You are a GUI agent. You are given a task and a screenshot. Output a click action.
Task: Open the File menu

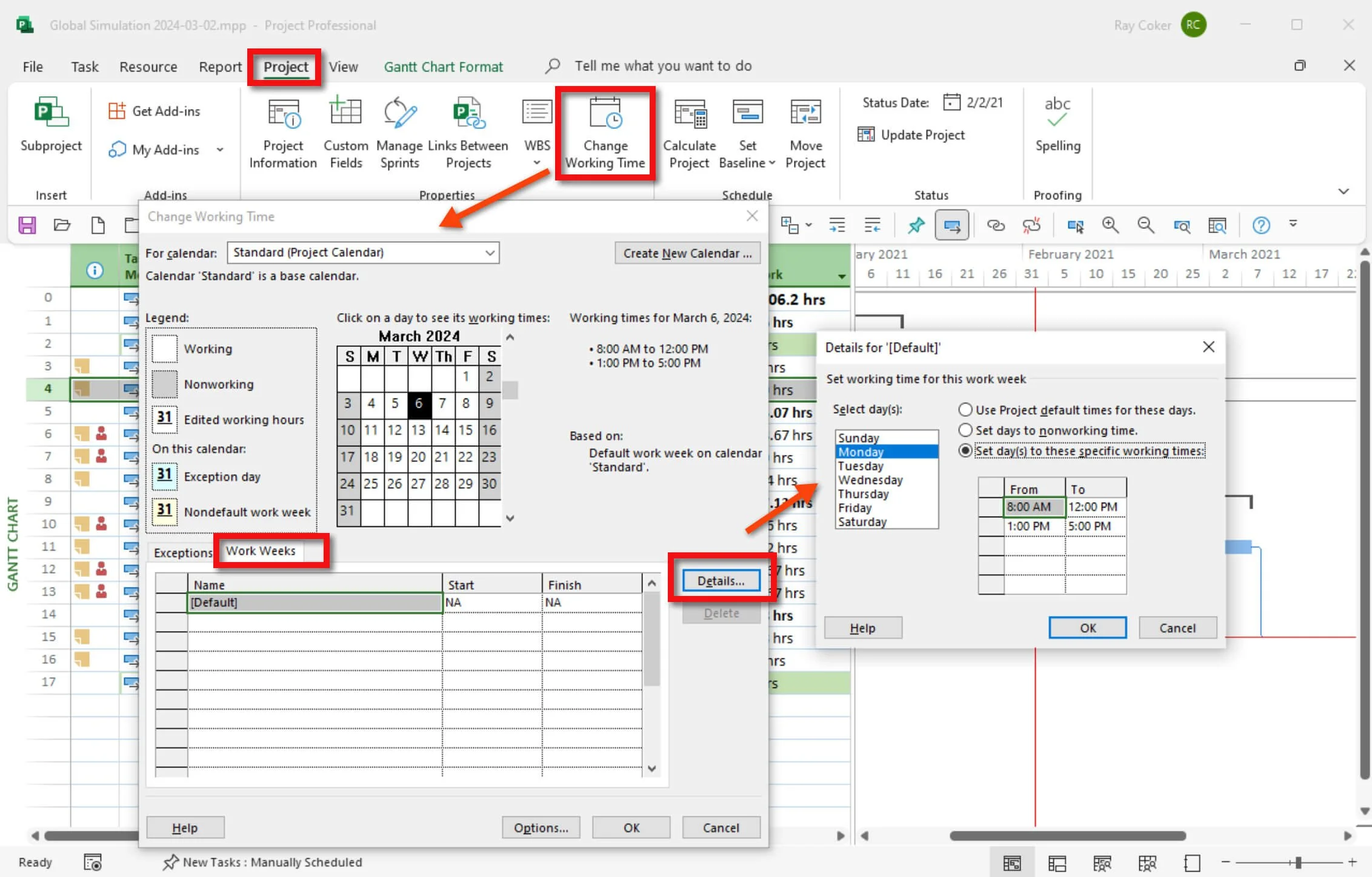click(x=33, y=67)
